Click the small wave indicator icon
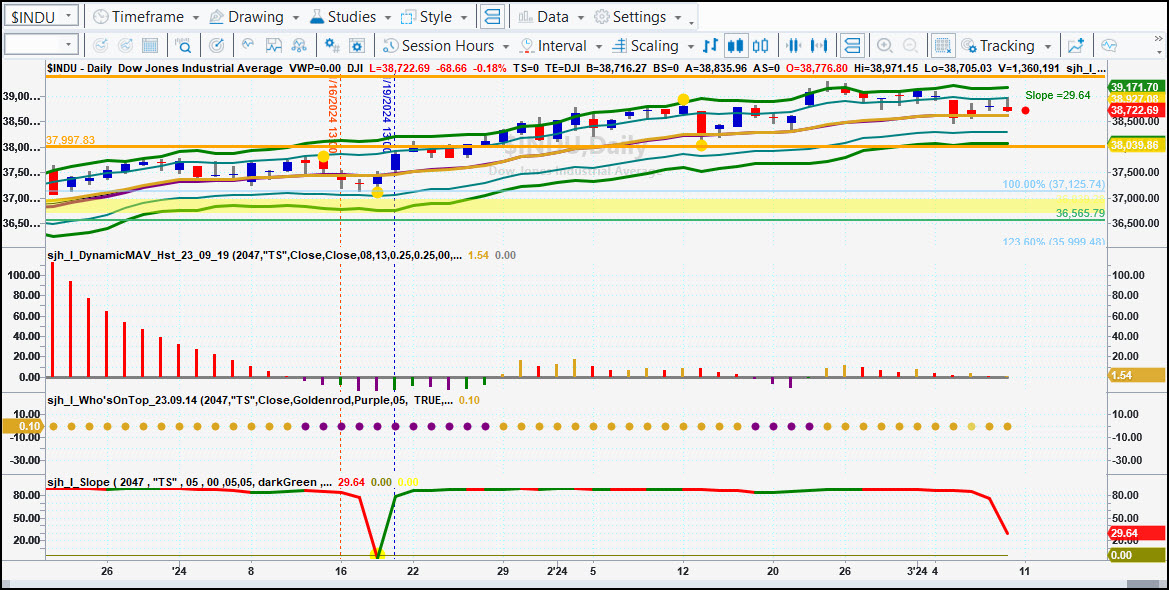Screen dimensions: 1169x590 [x=249, y=45]
